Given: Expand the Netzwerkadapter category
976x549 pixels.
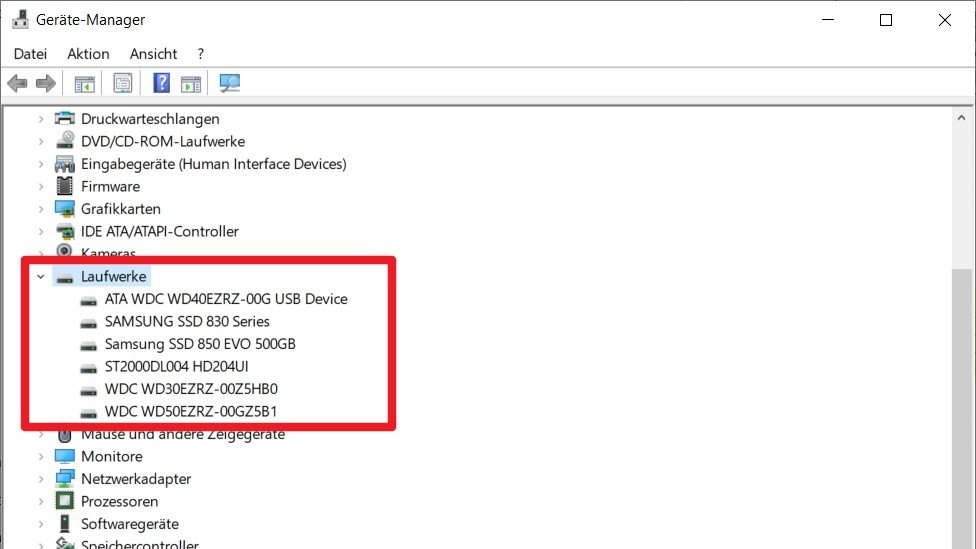Looking at the screenshot, I should 41,479.
